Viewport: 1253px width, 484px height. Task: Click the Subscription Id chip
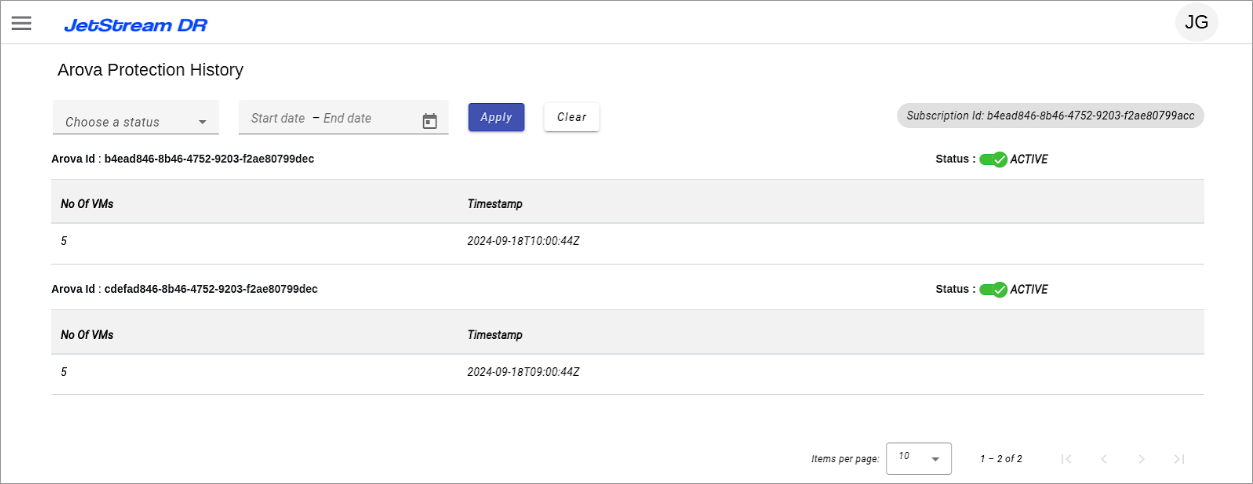click(1050, 116)
